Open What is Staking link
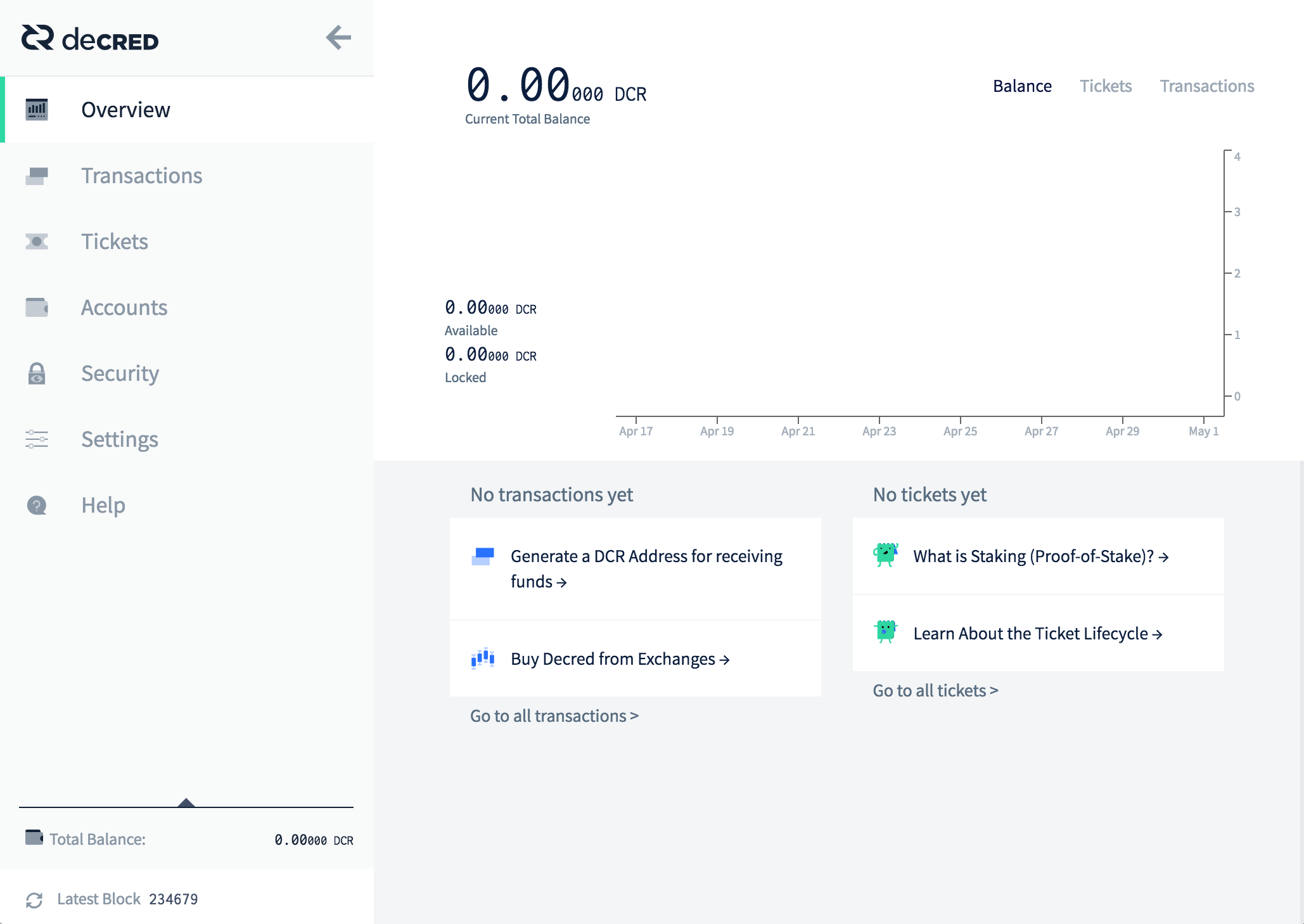The image size is (1304, 924). click(x=1039, y=556)
